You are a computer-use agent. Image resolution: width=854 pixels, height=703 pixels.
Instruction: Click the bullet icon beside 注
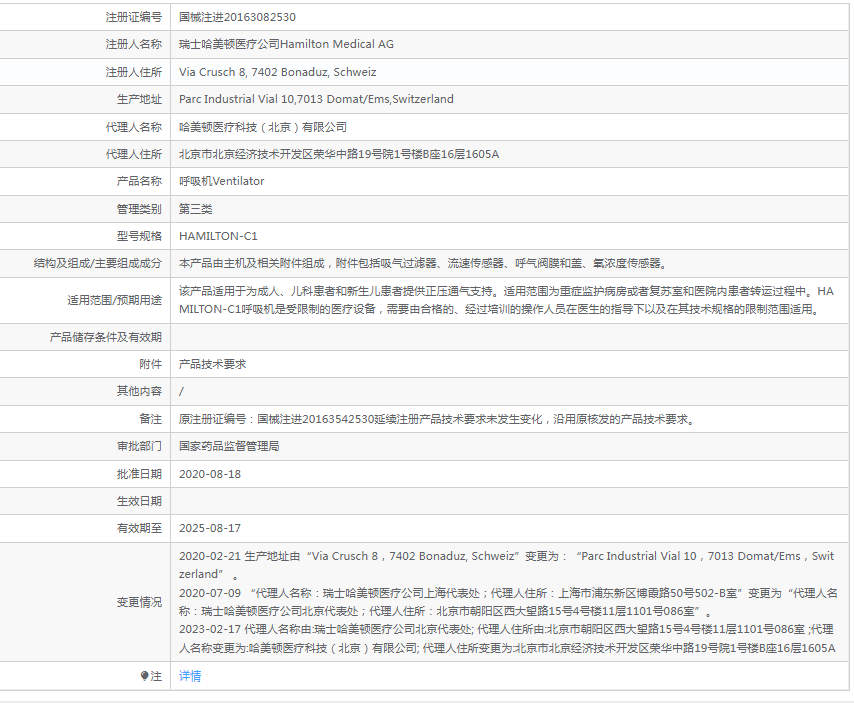click(144, 676)
